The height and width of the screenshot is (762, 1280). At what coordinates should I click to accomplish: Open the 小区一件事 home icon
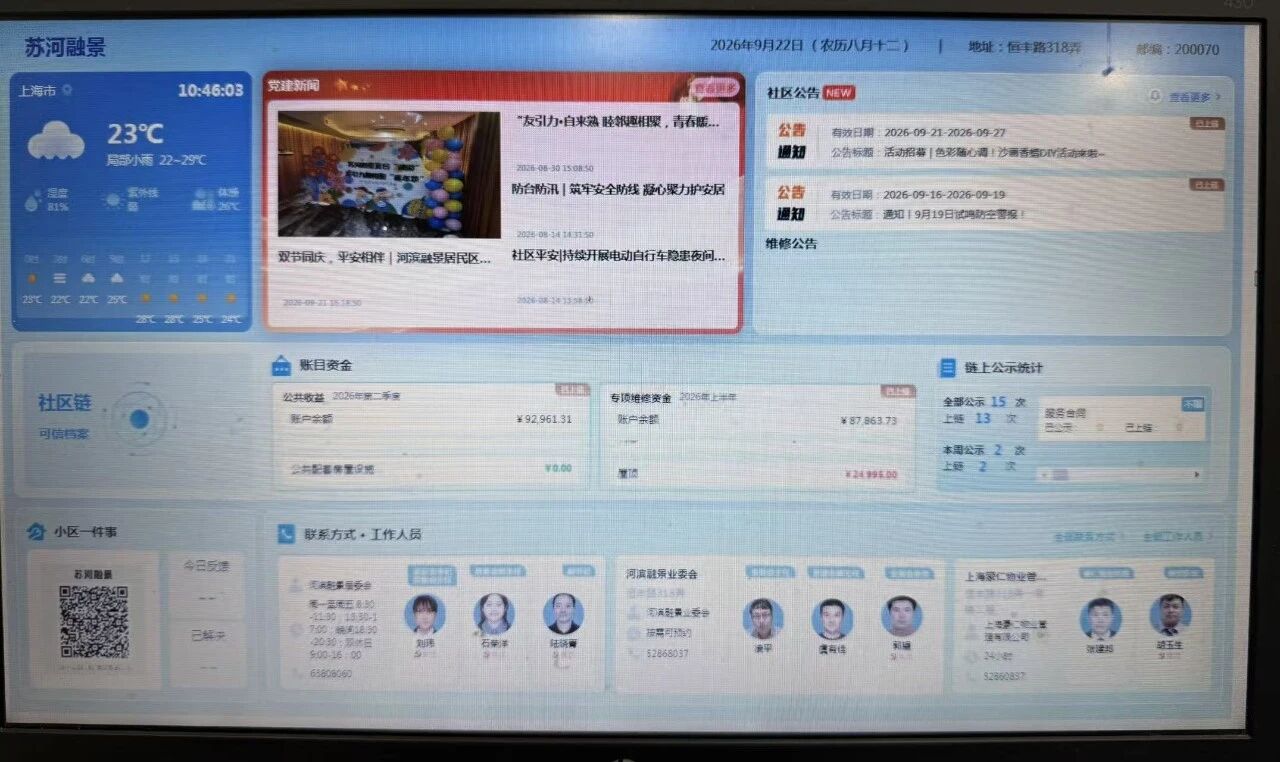click(x=36, y=531)
